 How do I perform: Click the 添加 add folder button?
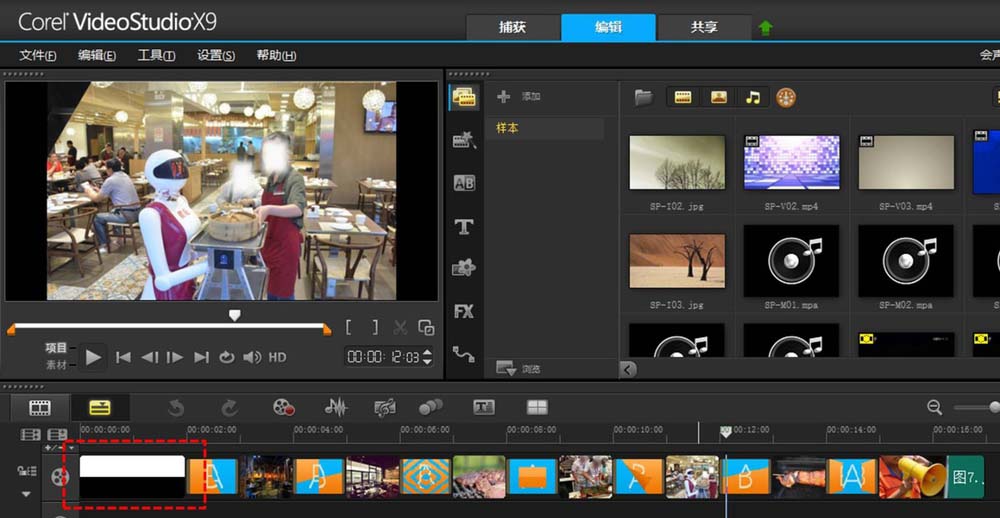[x=518, y=97]
